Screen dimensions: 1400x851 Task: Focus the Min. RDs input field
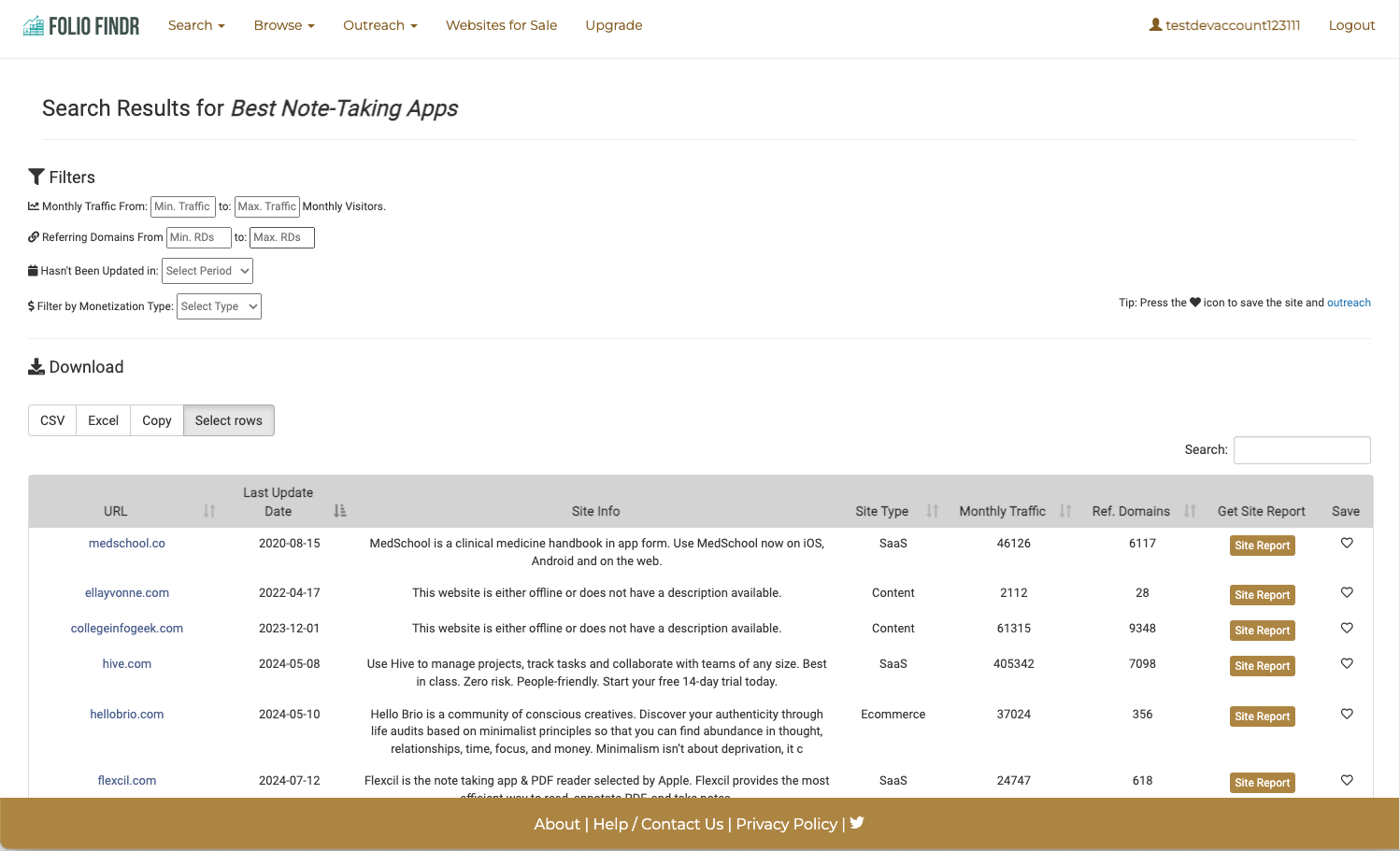[199, 237]
